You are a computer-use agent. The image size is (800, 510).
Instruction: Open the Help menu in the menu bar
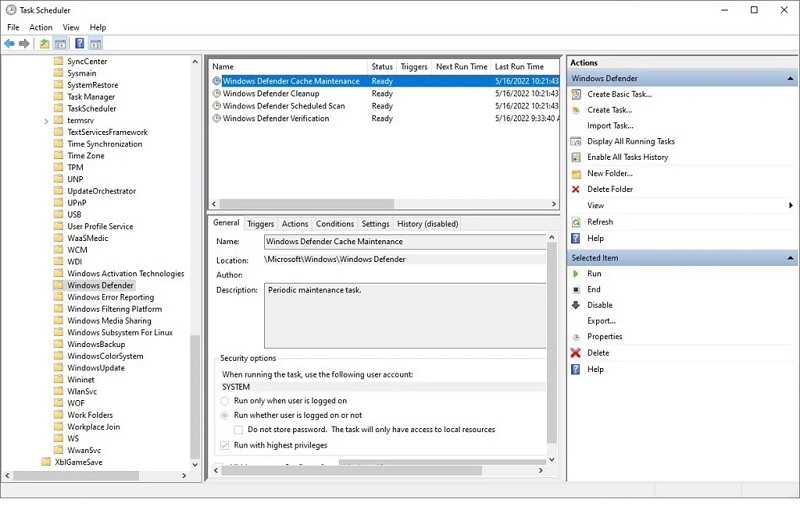tap(98, 28)
